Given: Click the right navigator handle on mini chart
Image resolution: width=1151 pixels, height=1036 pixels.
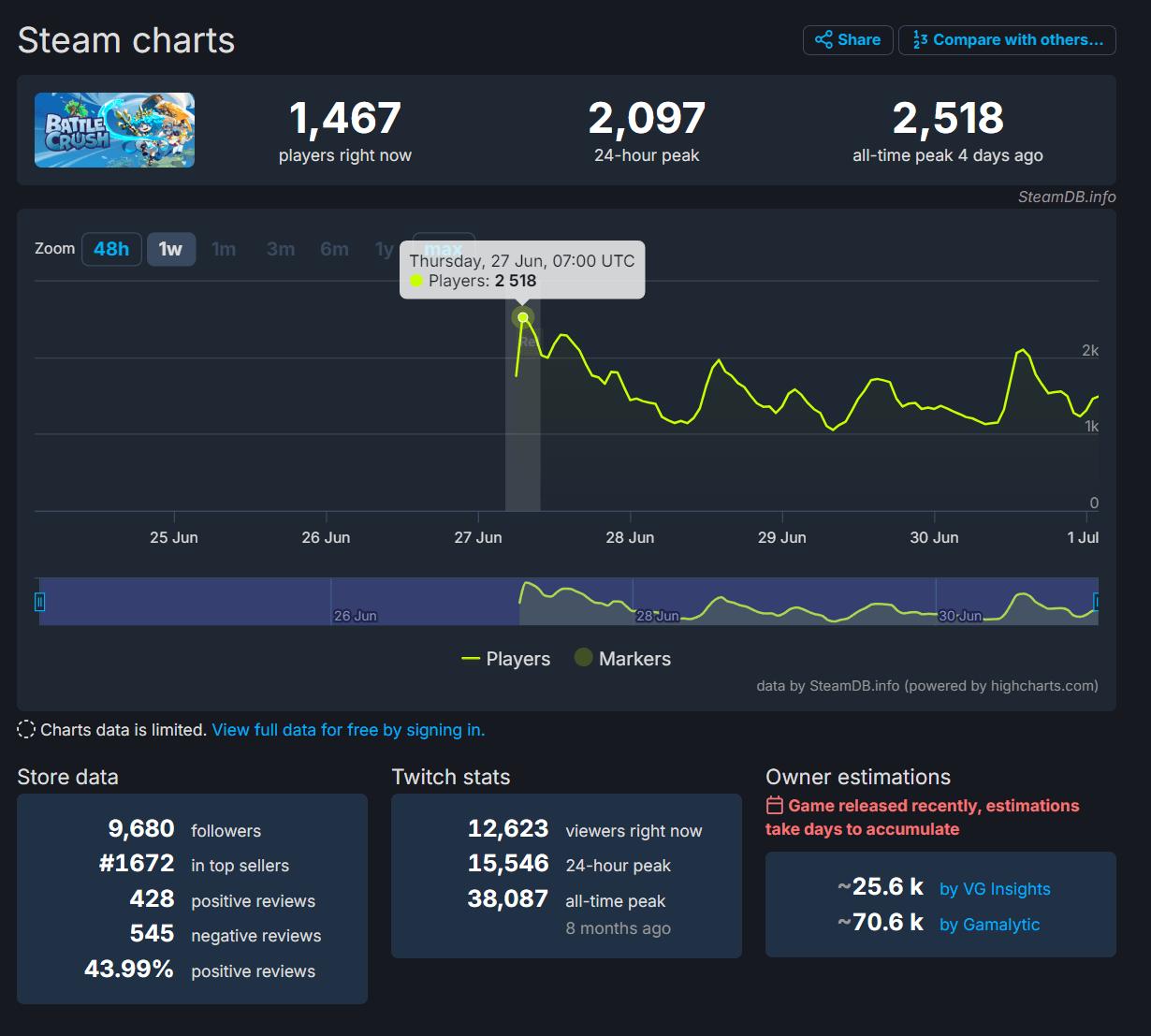Looking at the screenshot, I should point(1097,602).
